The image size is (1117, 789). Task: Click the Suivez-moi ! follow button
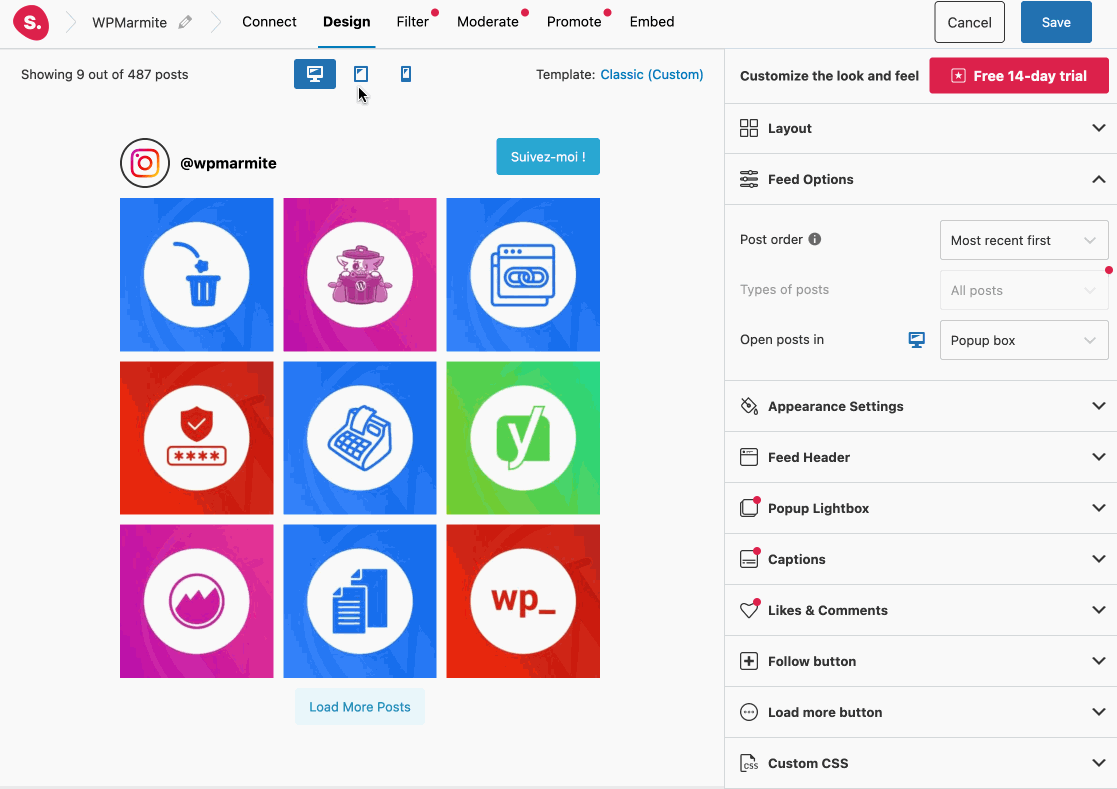548,157
